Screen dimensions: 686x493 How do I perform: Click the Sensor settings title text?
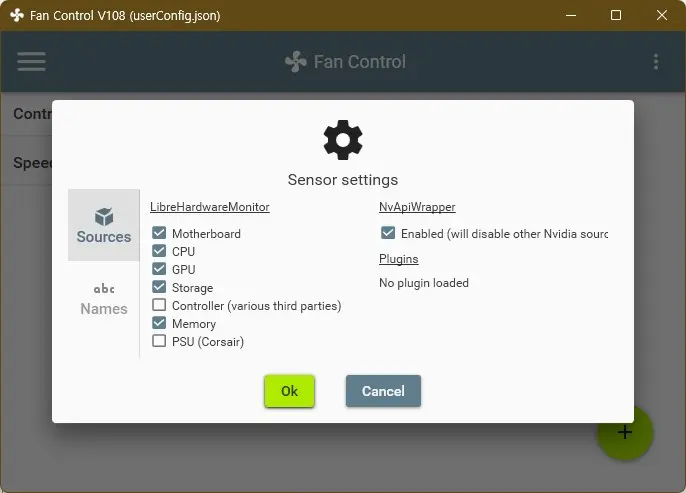coord(343,180)
